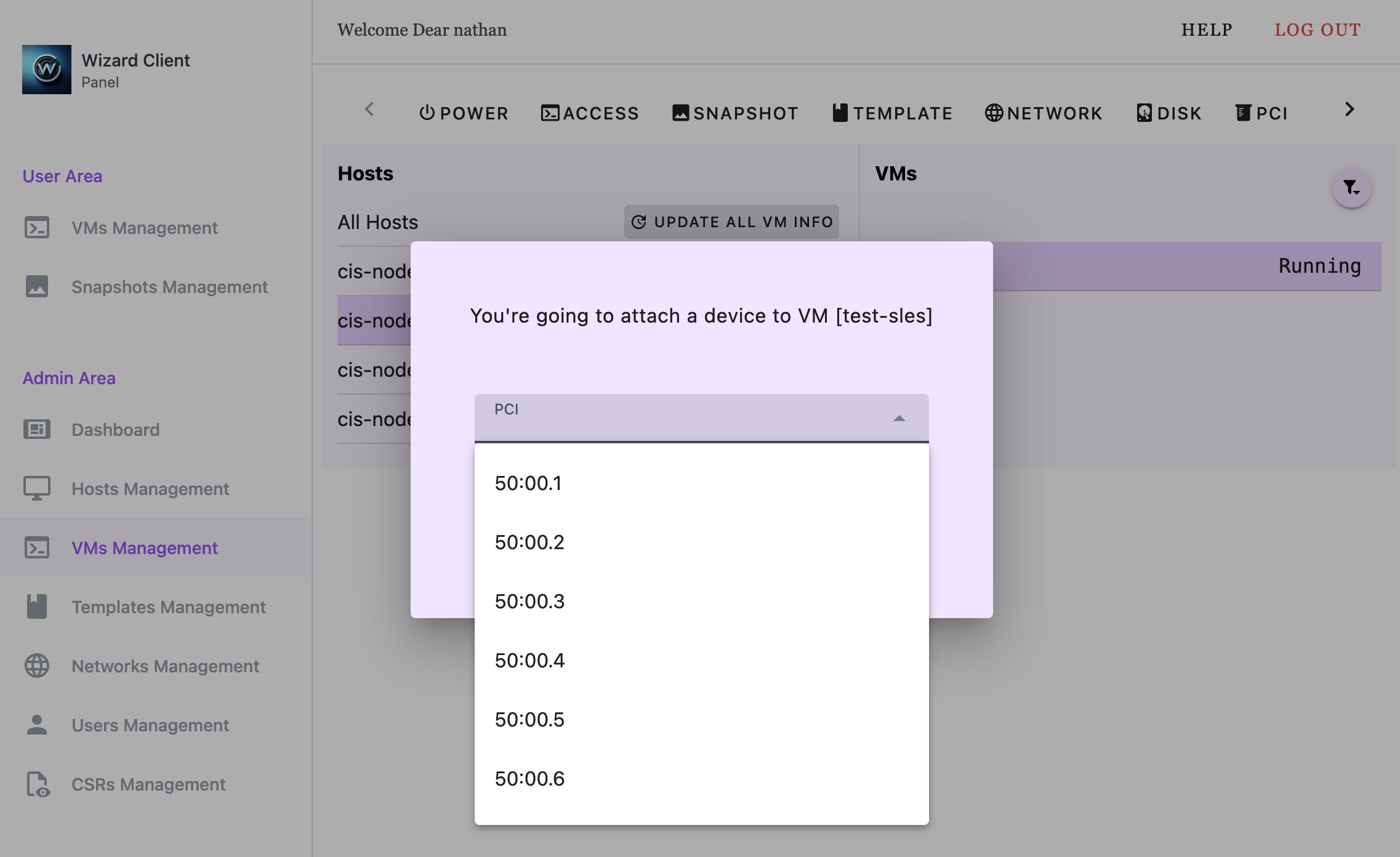Image resolution: width=1400 pixels, height=857 pixels.
Task: Click the Templates Management bookmark icon
Action: (36, 606)
